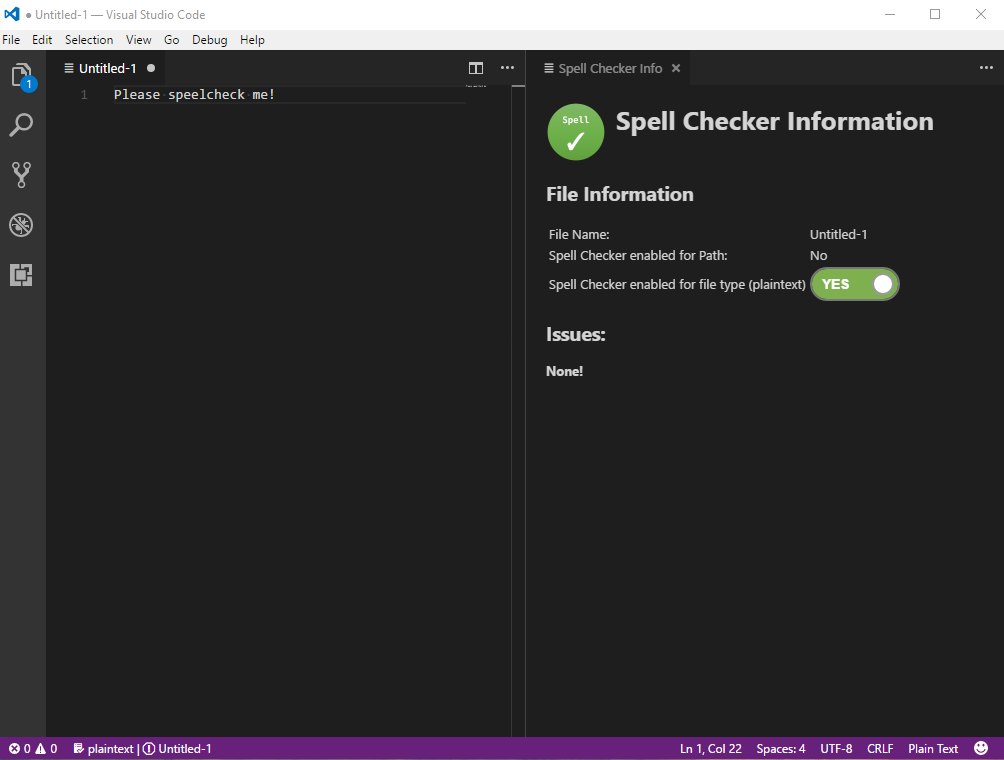This screenshot has height=760, width=1004.
Task: Toggle spell checker for plaintext file type
Action: (x=855, y=284)
